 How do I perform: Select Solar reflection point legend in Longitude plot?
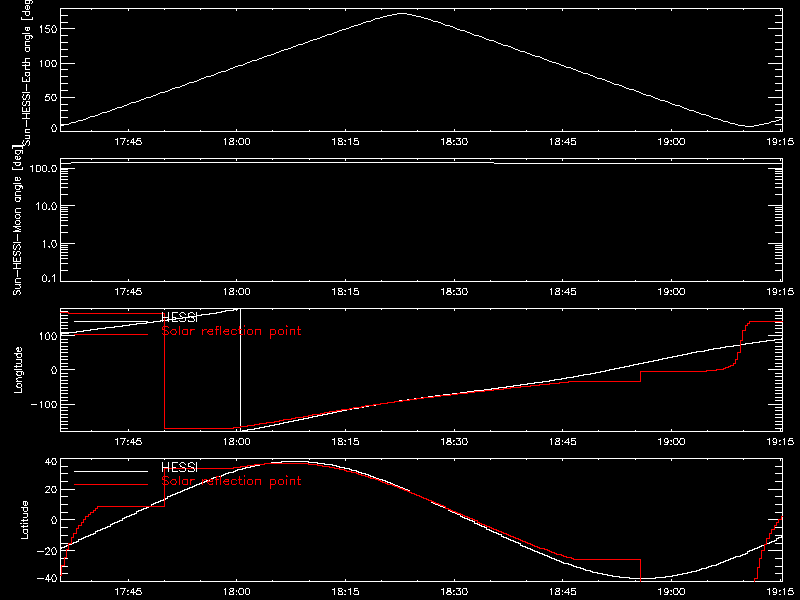(231, 331)
